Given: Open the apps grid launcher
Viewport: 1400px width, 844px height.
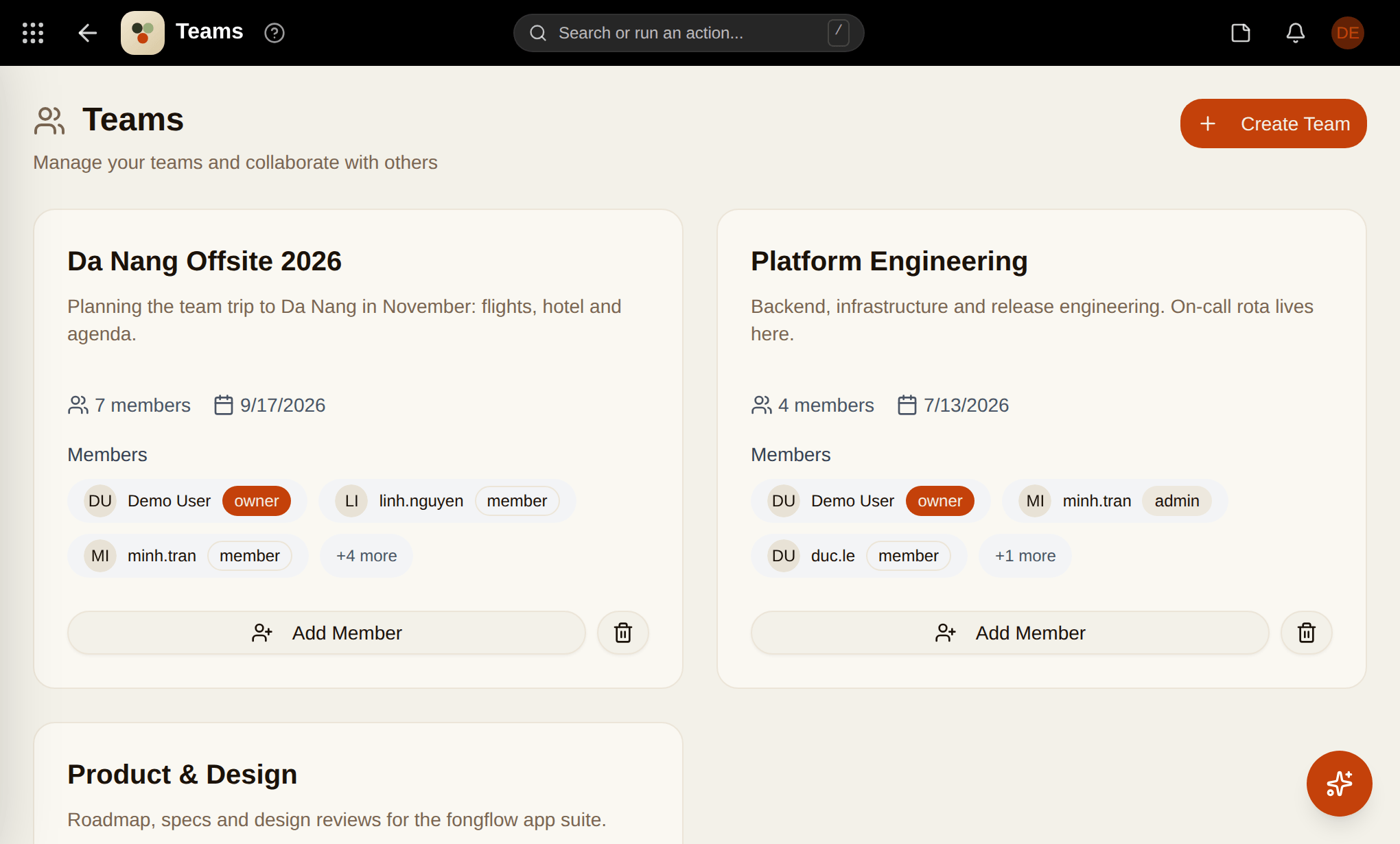Looking at the screenshot, I should (33, 33).
